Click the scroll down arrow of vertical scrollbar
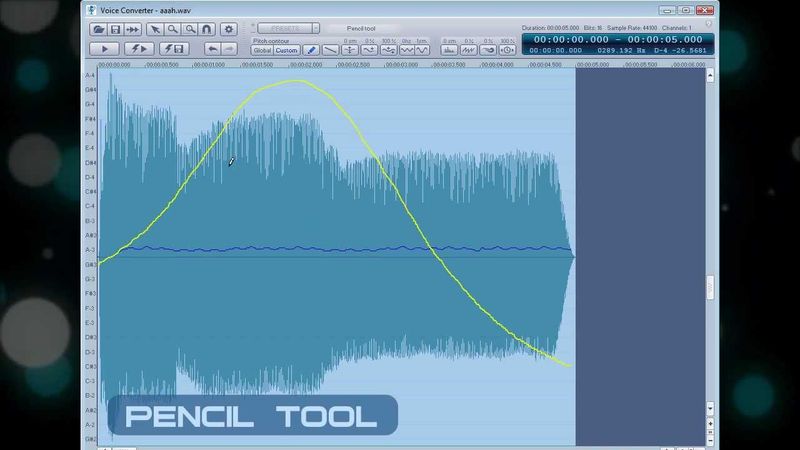800x450 pixels. coord(710,409)
